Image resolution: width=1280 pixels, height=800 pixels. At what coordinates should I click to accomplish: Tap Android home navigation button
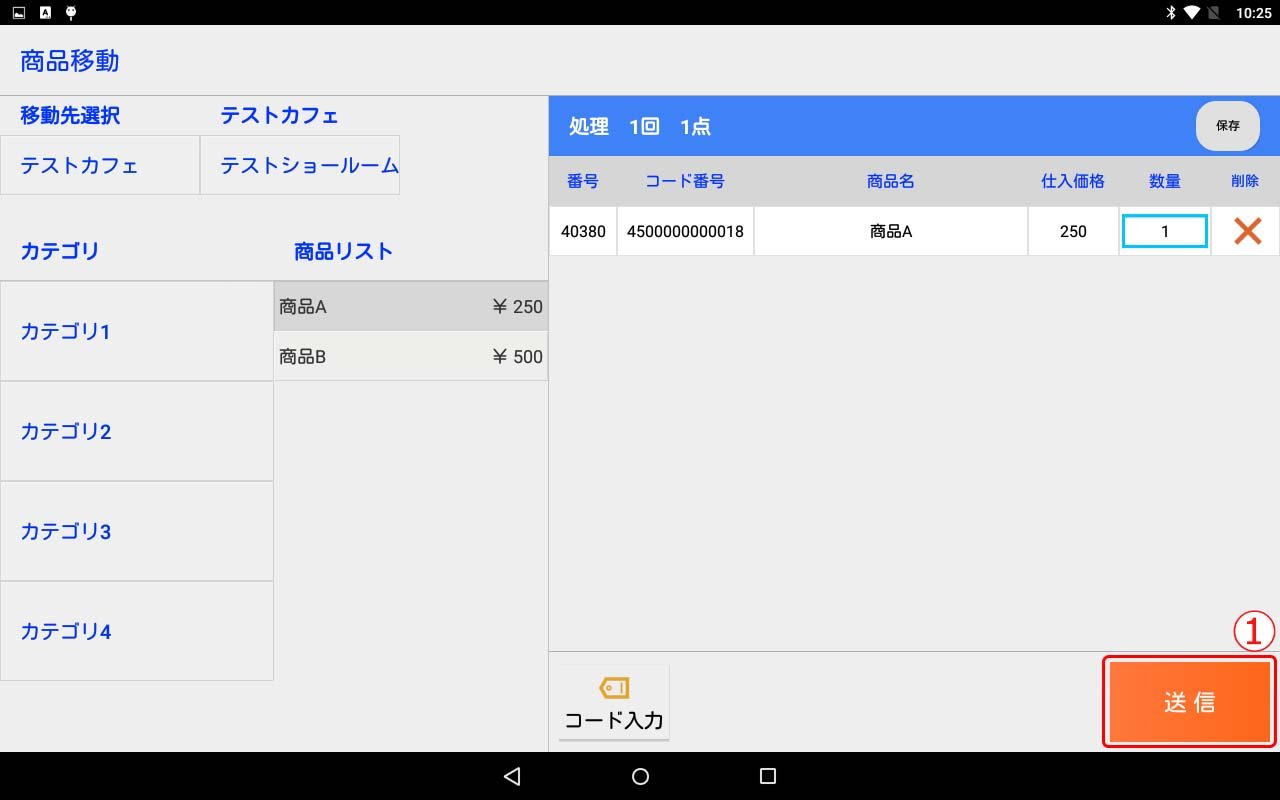pyautogui.click(x=641, y=776)
